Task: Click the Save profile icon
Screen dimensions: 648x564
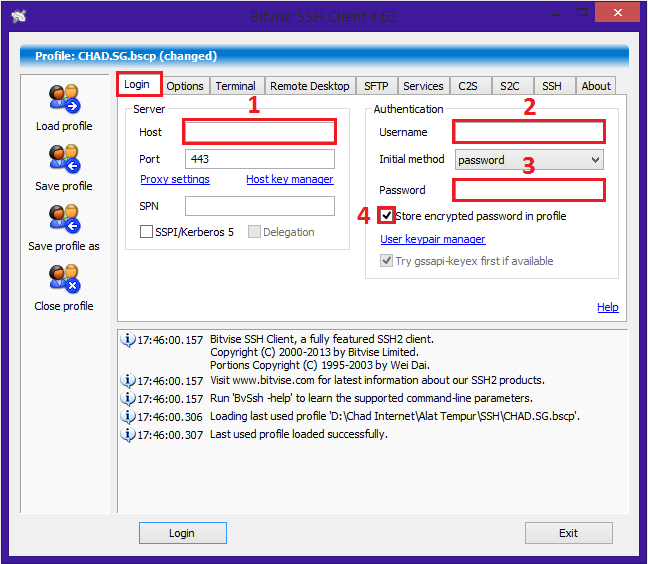Action: pyautogui.click(x=64, y=159)
